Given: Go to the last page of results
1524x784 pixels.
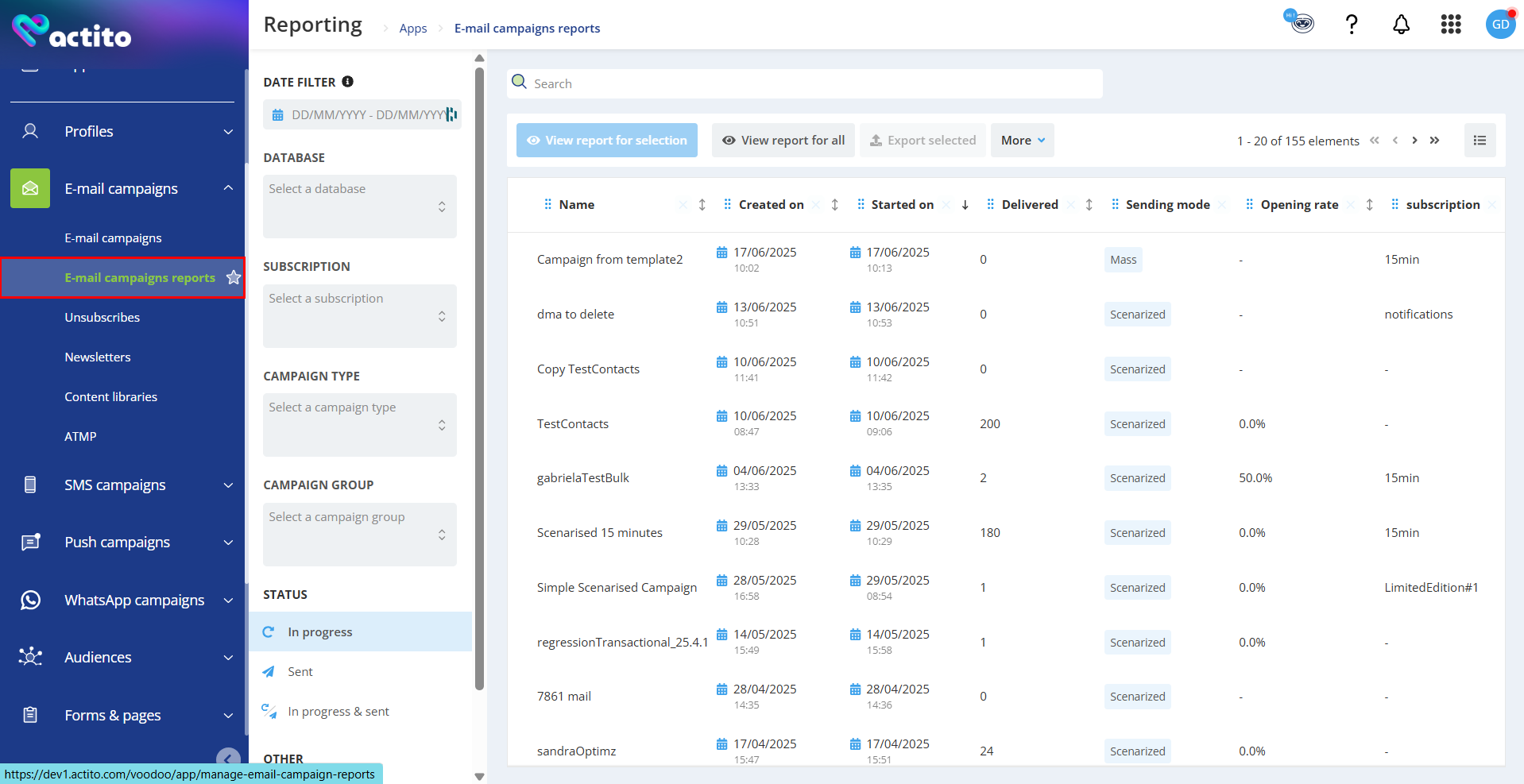Looking at the screenshot, I should [1435, 141].
